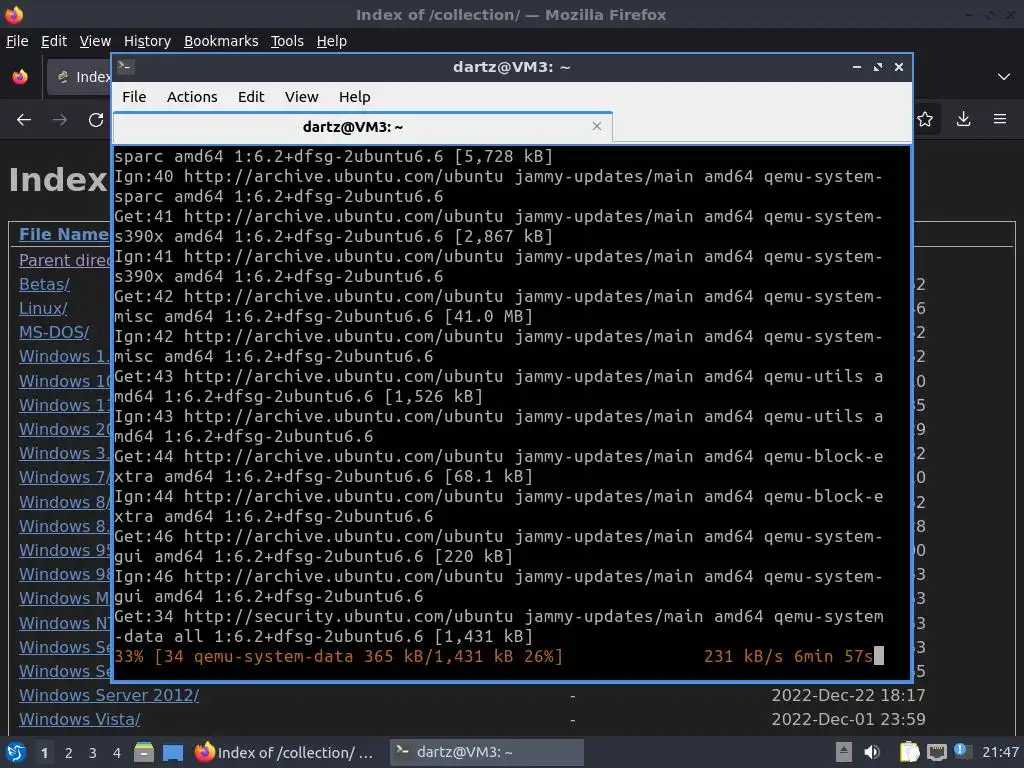Image resolution: width=1024 pixels, height=768 pixels.
Task: Switch to workspace 2 in taskbar
Action: click(69, 753)
